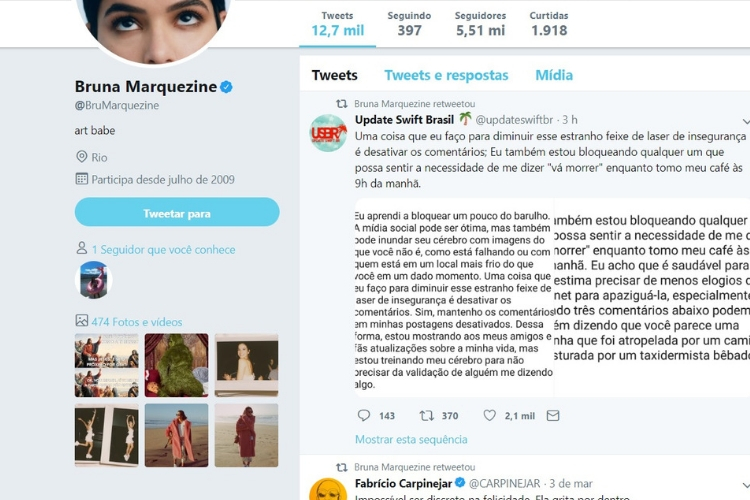Retweet the Update Swift Brasil tweet
The image size is (750, 500).
point(426,415)
